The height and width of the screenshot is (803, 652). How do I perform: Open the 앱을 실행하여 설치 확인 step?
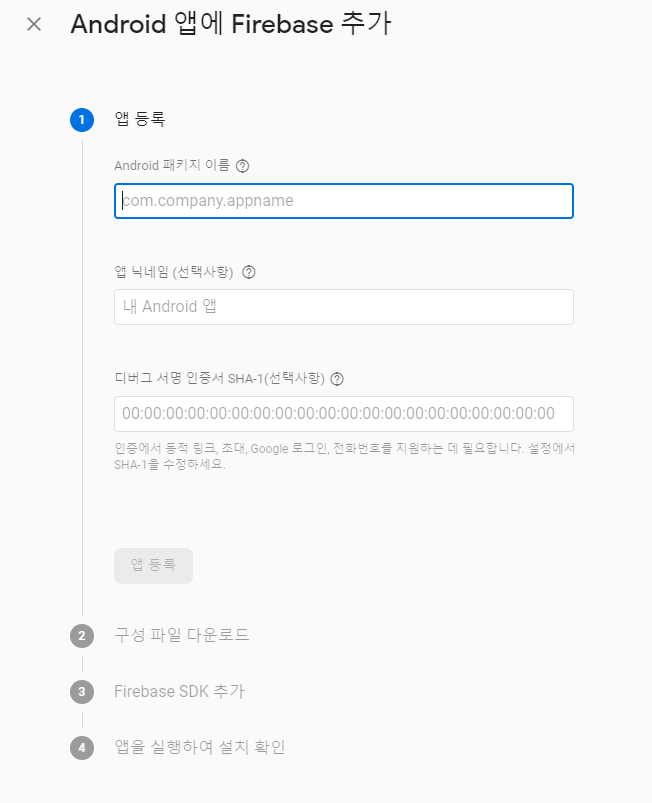tap(200, 747)
